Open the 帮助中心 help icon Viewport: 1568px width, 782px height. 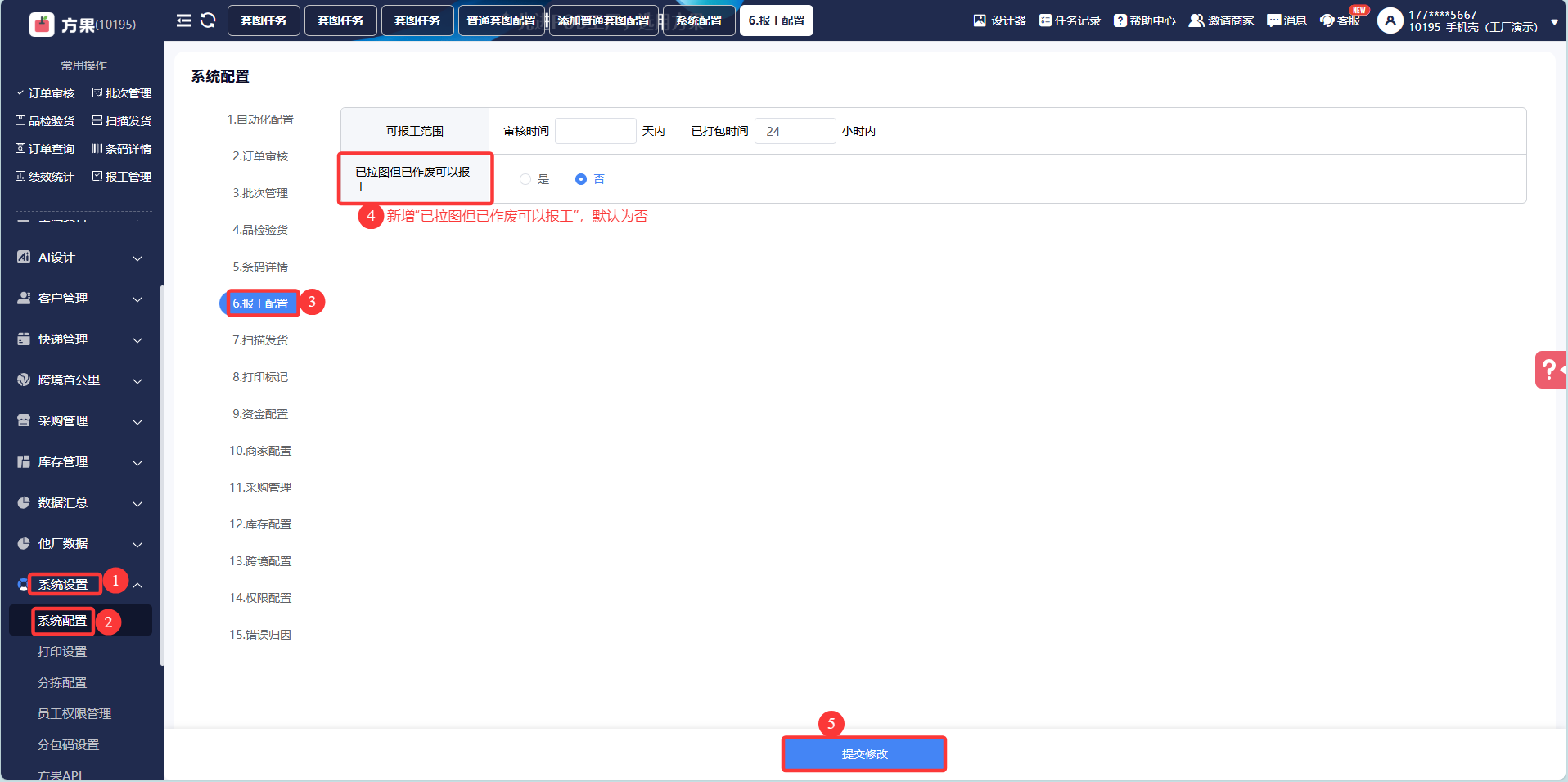[x=1120, y=20]
